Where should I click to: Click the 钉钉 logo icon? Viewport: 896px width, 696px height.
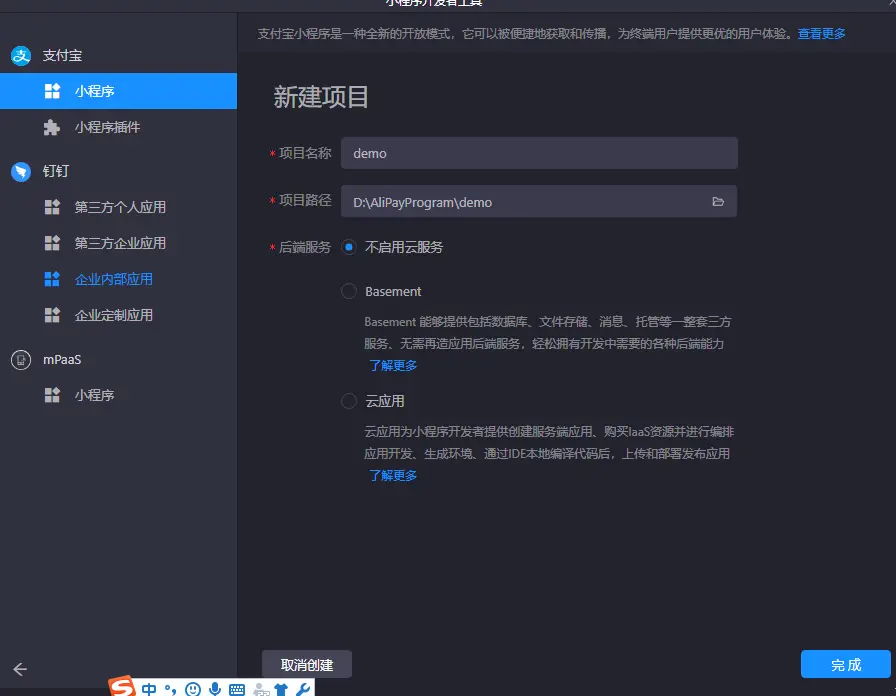[21, 171]
